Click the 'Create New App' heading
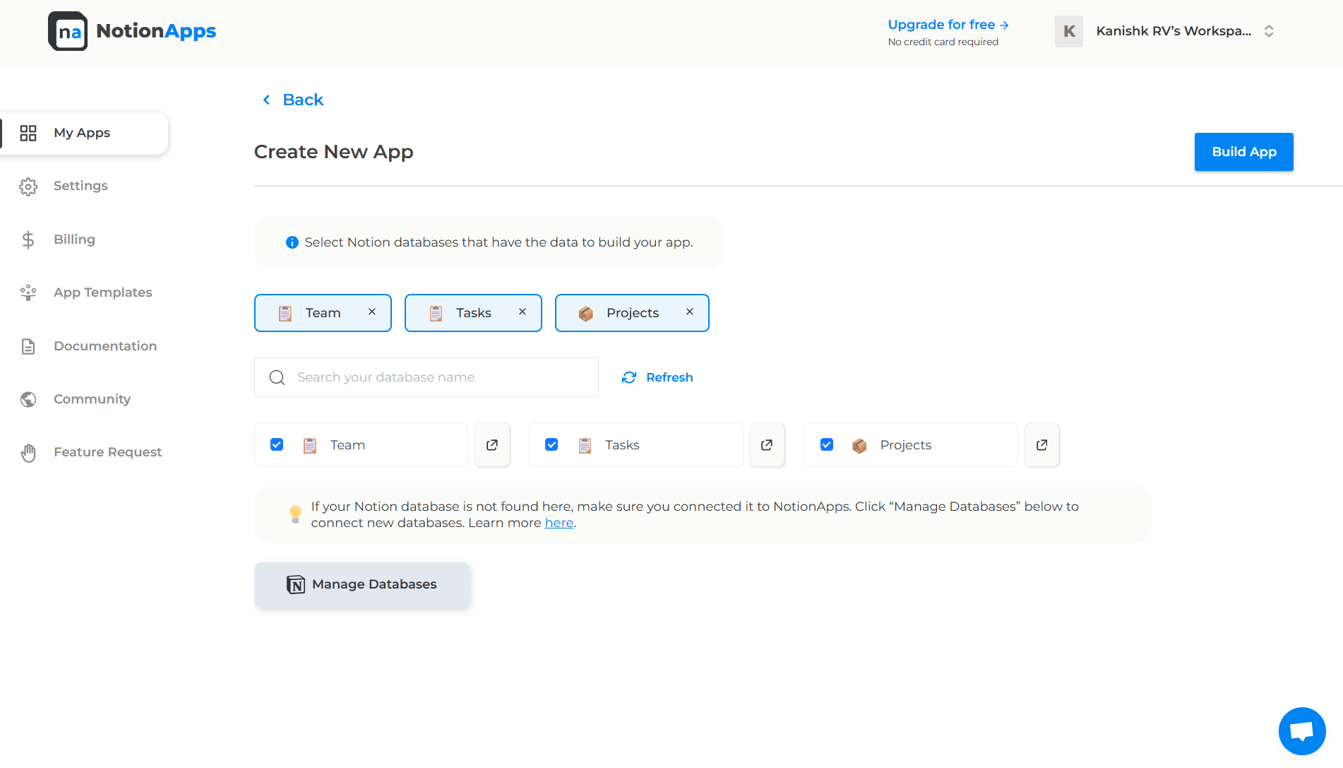1343x768 pixels. (x=334, y=152)
